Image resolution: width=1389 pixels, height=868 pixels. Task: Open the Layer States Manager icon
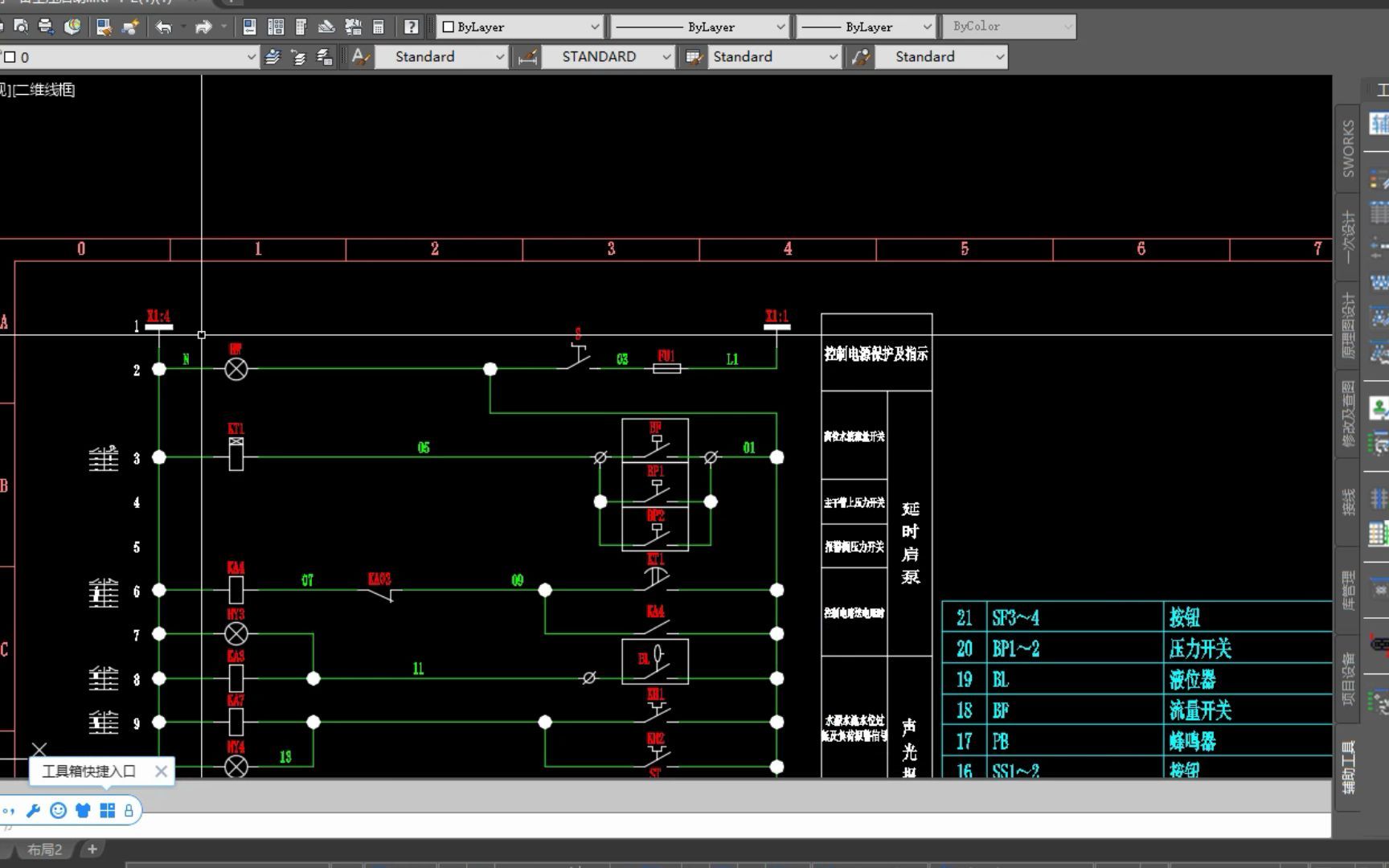324,57
